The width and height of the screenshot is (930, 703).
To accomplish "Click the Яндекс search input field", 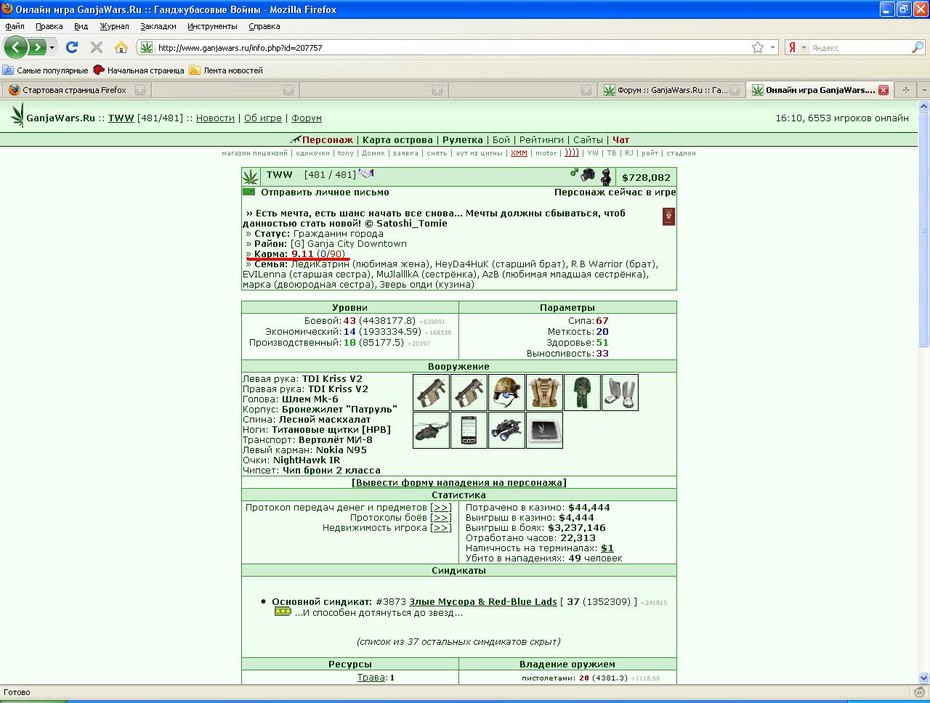I will pyautogui.click(x=859, y=47).
